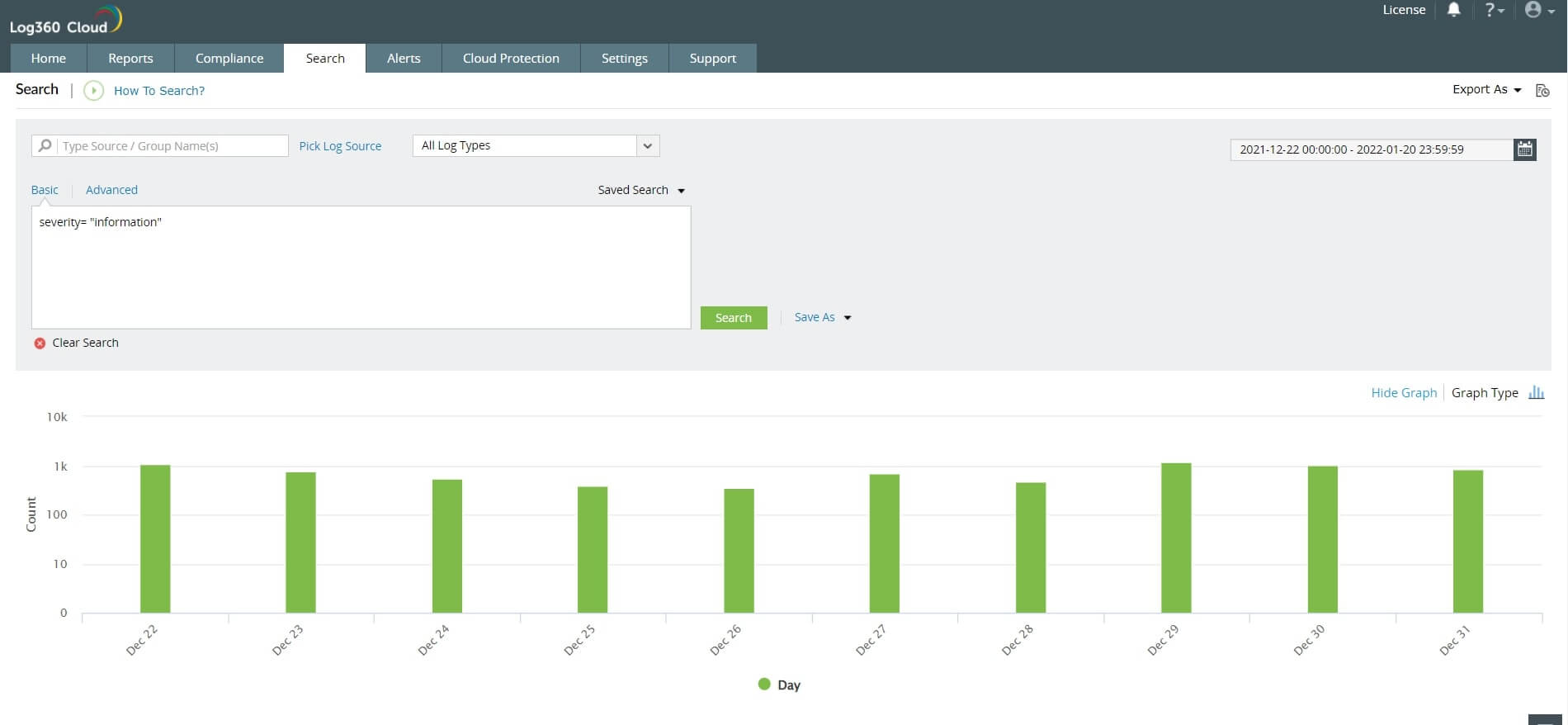Click the Log360 Cloud logo
Image resolution: width=1568 pixels, height=725 pixels.
[x=66, y=21]
